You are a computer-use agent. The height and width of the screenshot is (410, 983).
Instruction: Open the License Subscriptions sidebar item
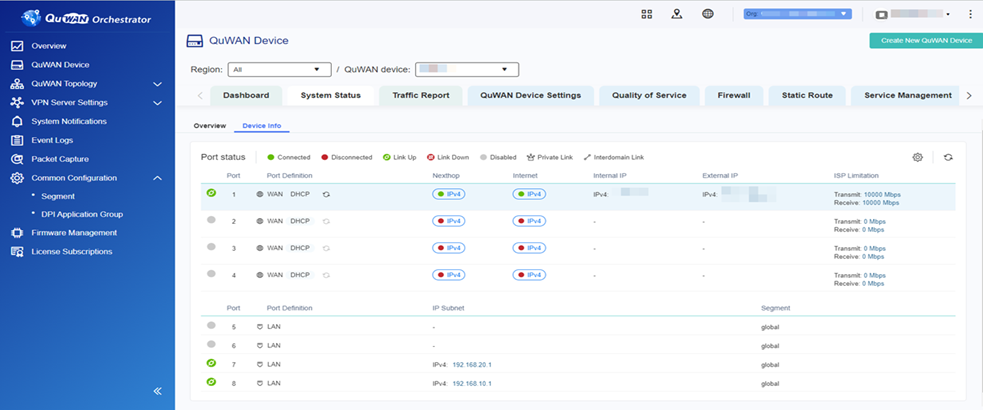[72, 251]
